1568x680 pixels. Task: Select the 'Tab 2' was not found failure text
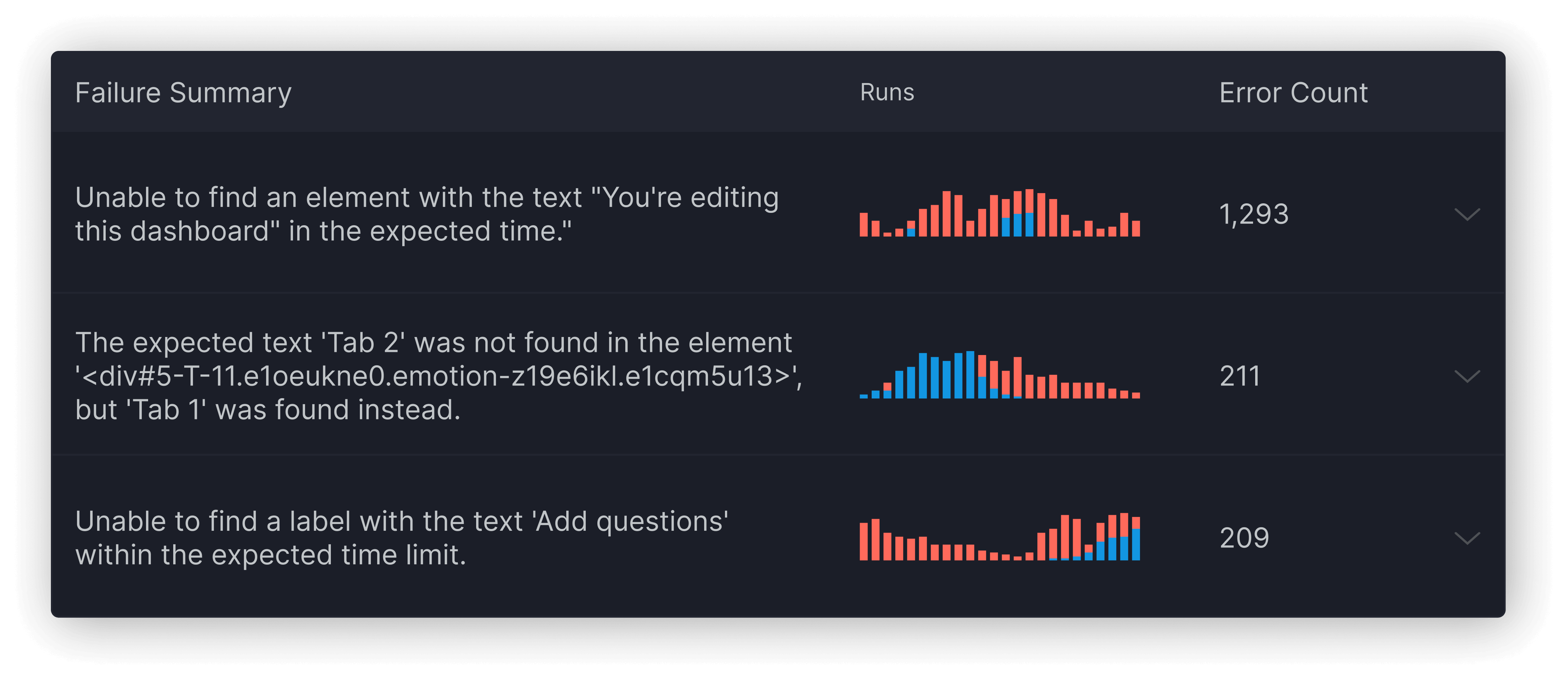click(x=439, y=376)
